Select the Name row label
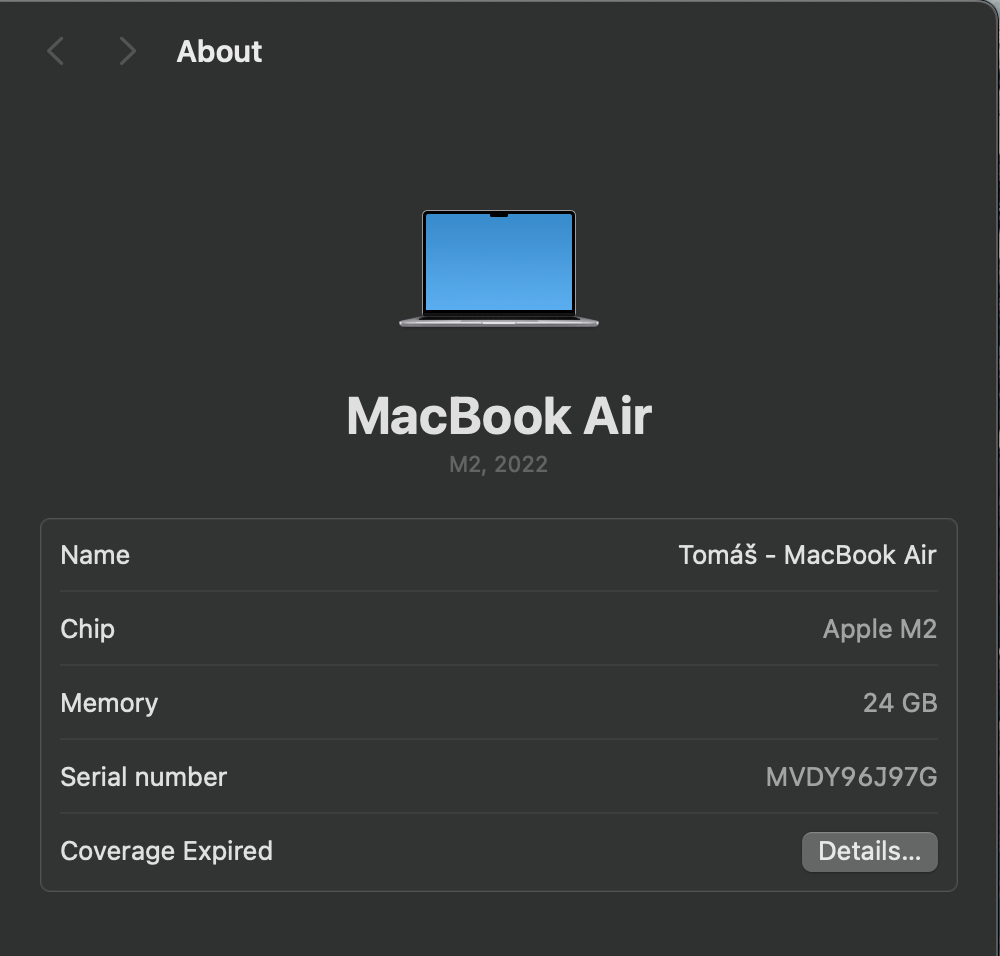This screenshot has height=956, width=1000. coord(95,555)
